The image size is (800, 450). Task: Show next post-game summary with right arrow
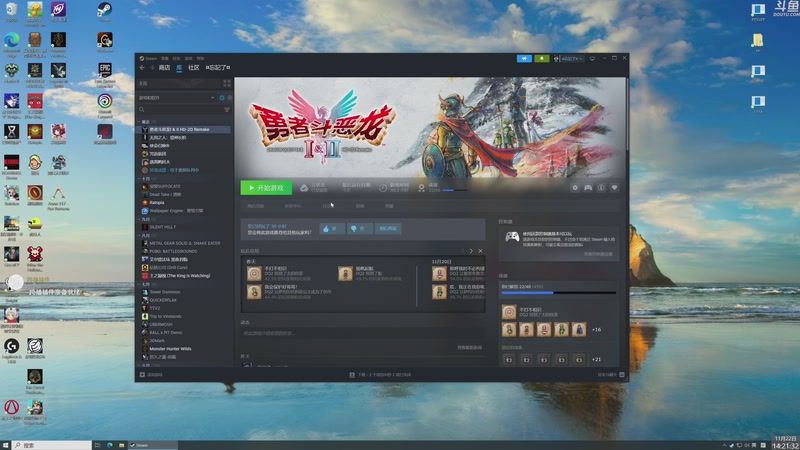click(471, 251)
